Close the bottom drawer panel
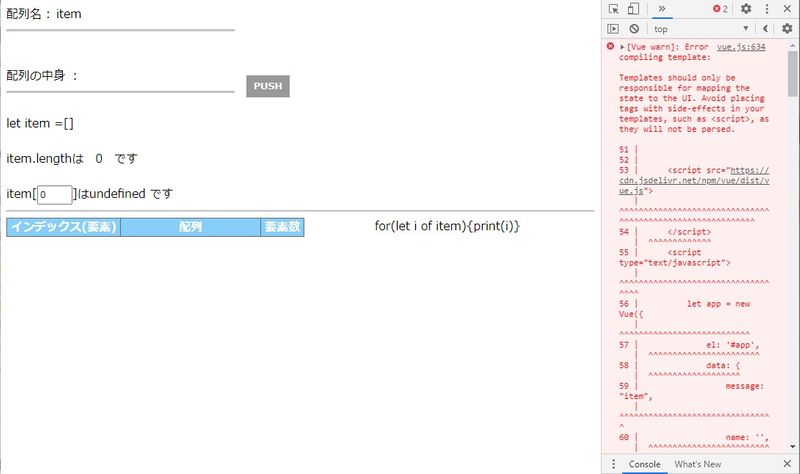The height and width of the screenshot is (474, 800). click(x=787, y=464)
